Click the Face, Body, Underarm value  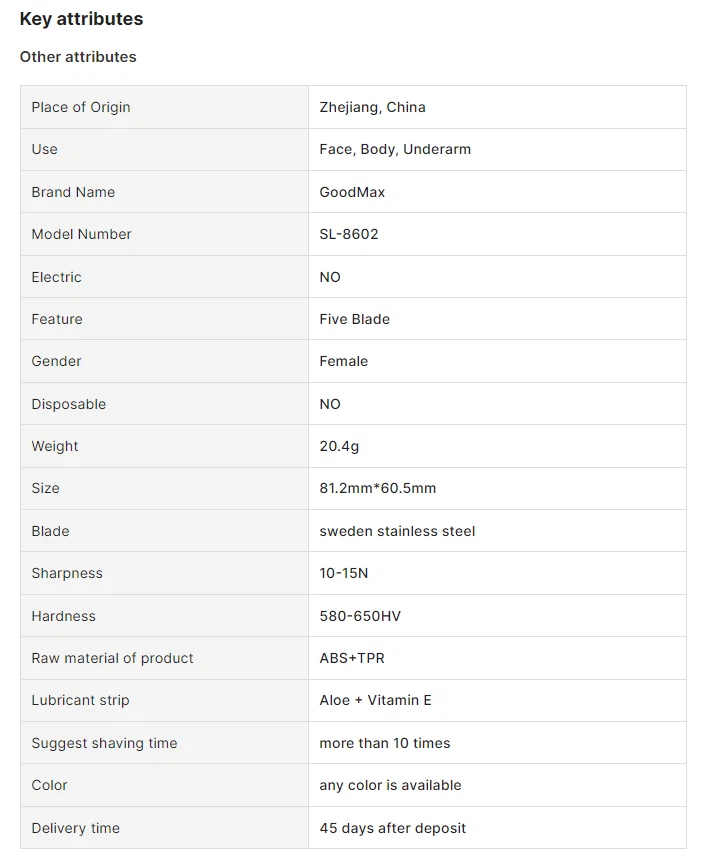tap(395, 149)
